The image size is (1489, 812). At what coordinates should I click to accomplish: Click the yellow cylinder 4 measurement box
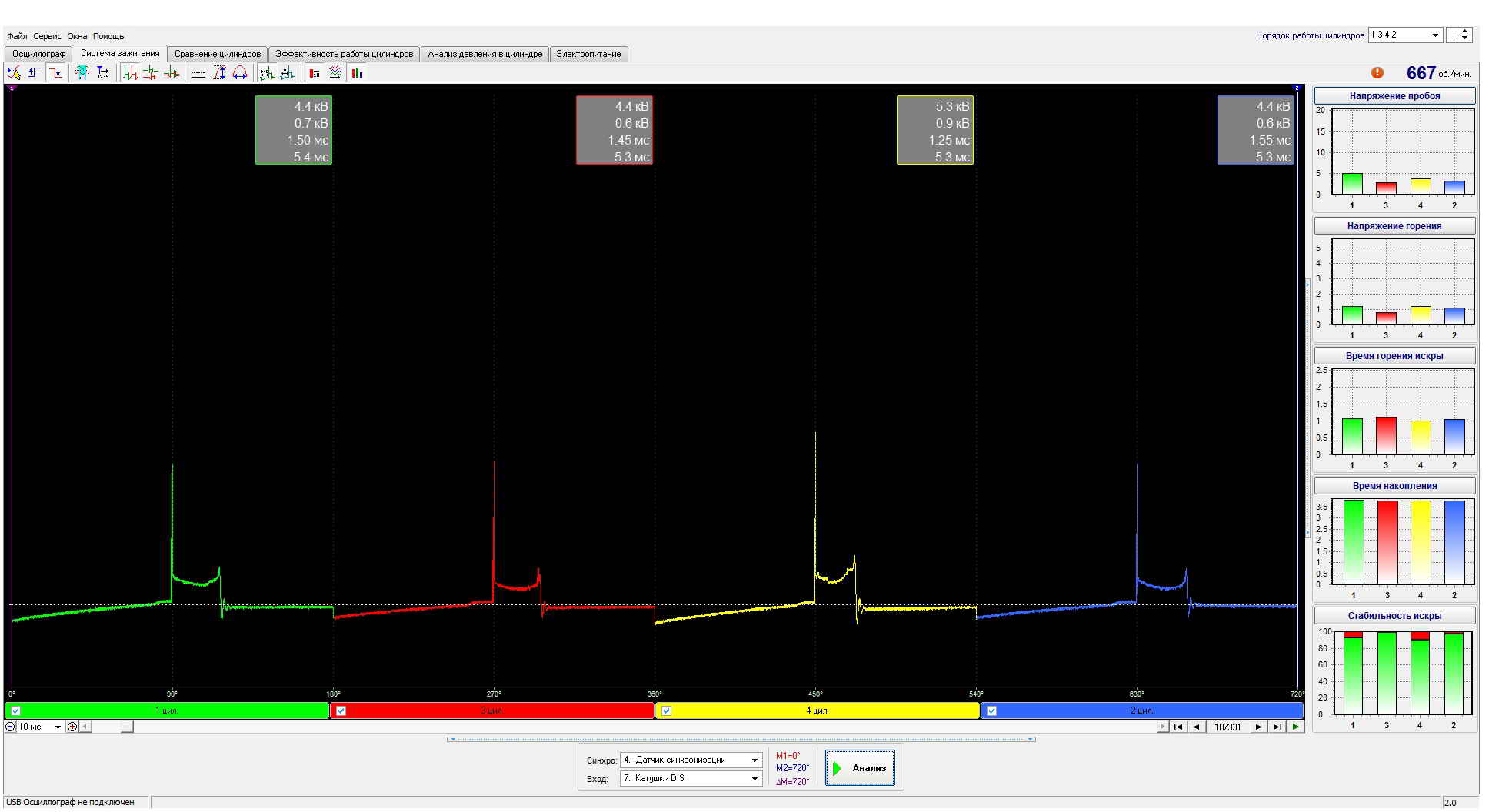[x=935, y=130]
